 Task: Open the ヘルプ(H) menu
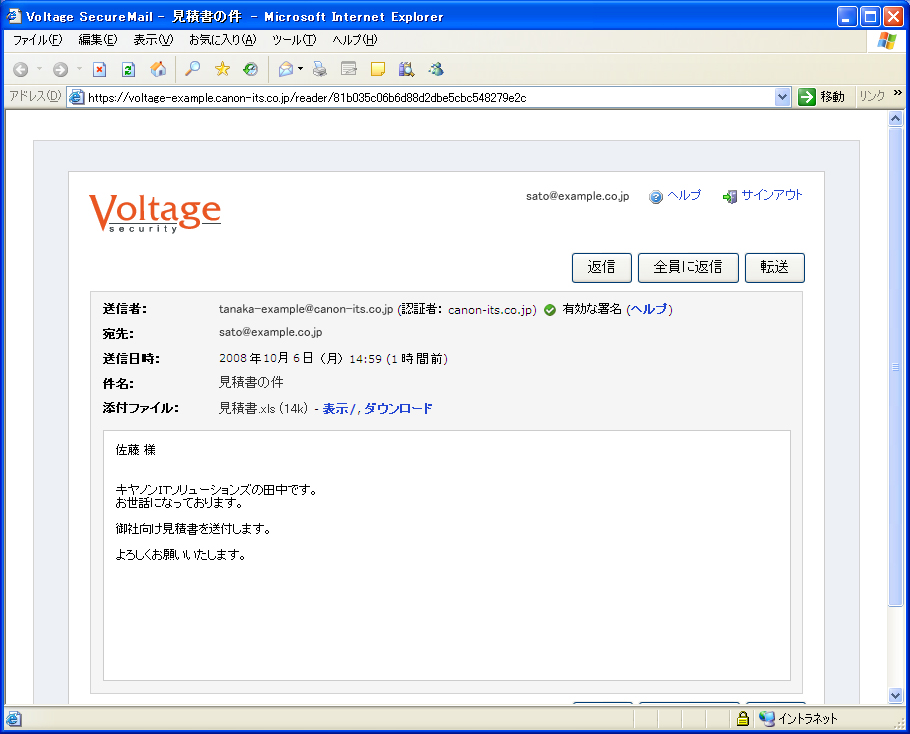tap(355, 40)
